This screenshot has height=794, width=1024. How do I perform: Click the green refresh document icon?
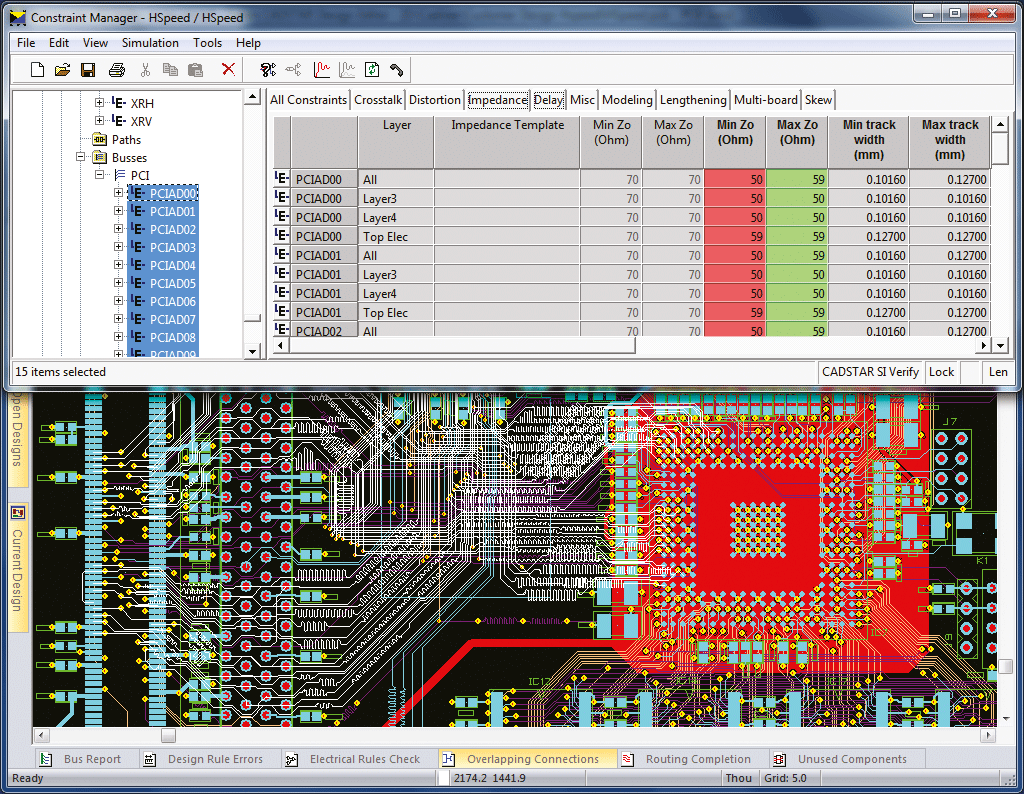pos(372,69)
